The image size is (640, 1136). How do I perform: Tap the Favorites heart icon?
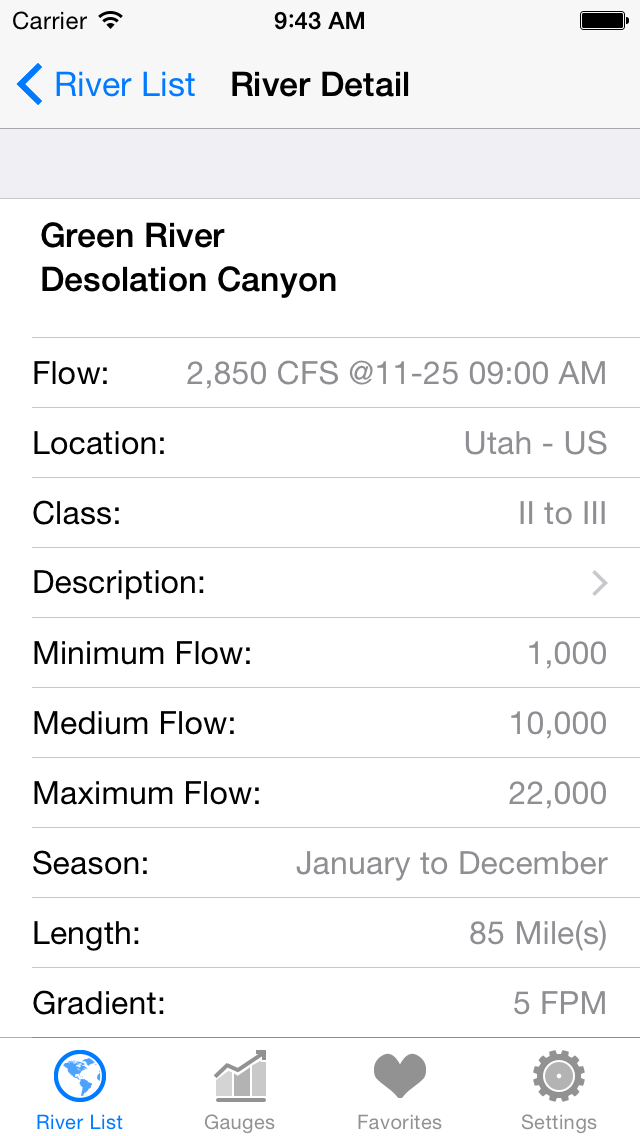point(400,1076)
